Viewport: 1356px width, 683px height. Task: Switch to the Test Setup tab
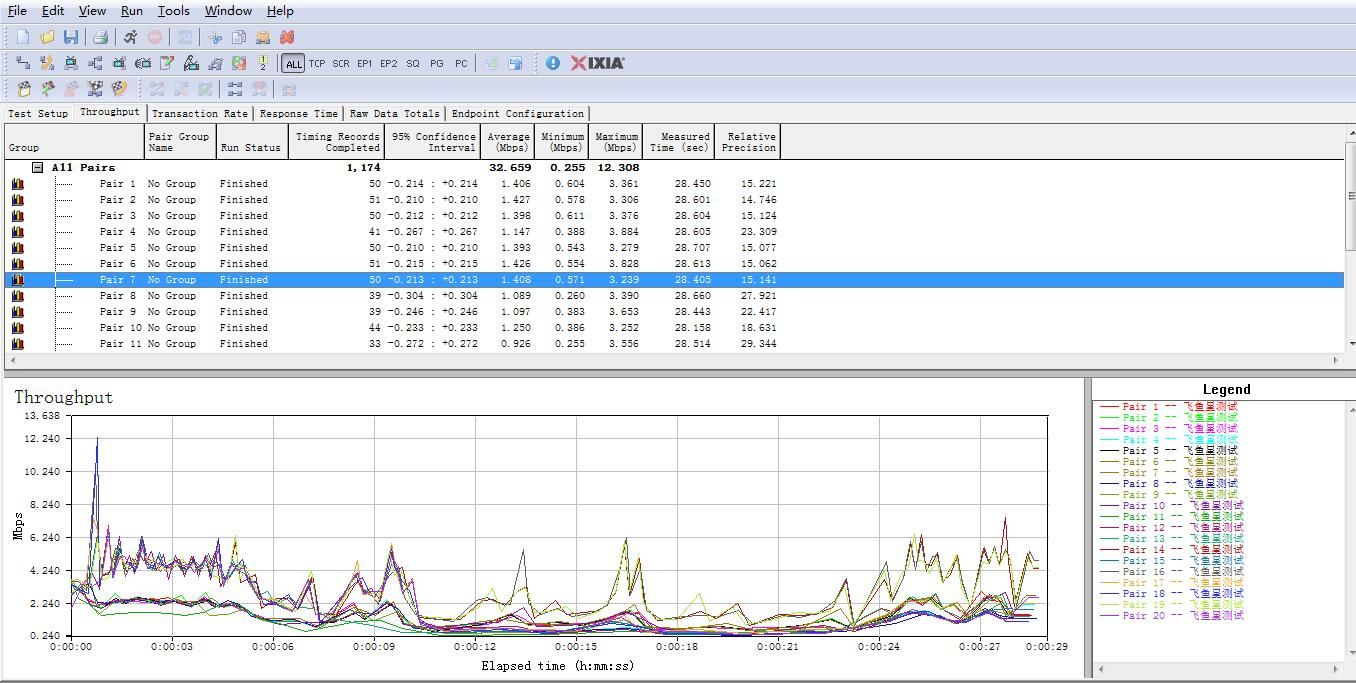click(38, 114)
